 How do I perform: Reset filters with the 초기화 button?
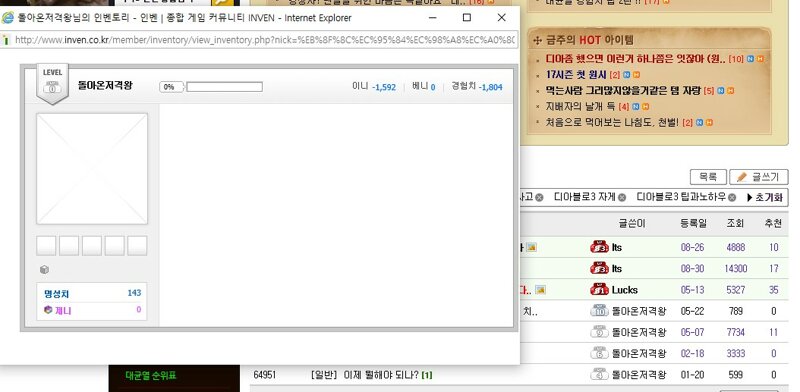point(765,198)
